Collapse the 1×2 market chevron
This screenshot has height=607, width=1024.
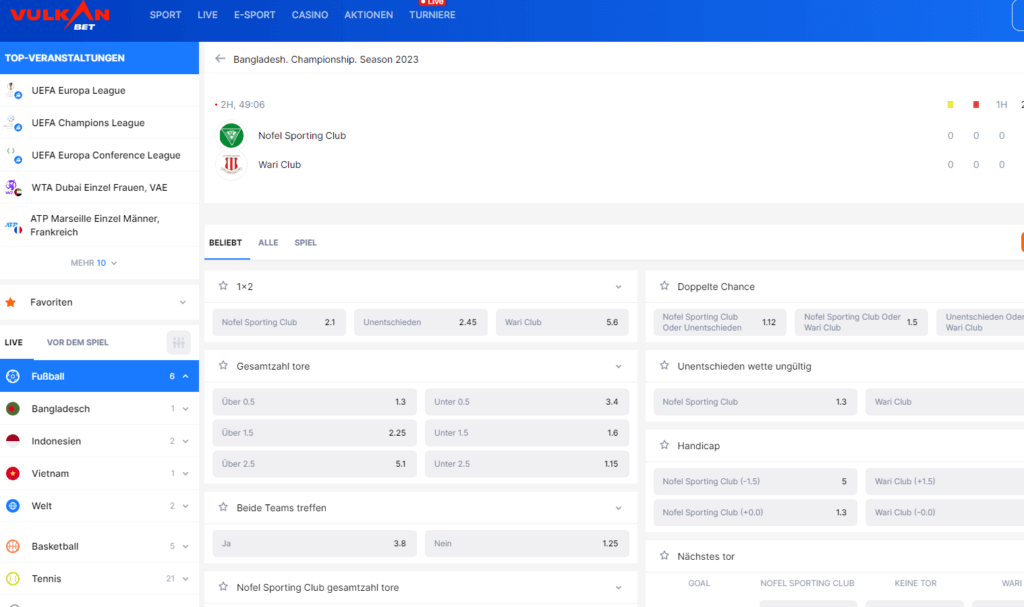coord(618,287)
